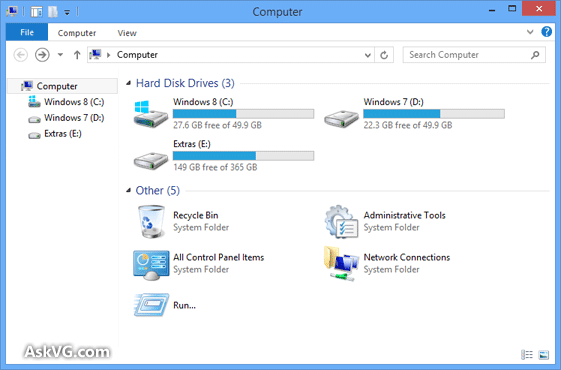The image size is (561, 370).
Task: Open recent locations dropdown arrow
Action: (x=60, y=55)
